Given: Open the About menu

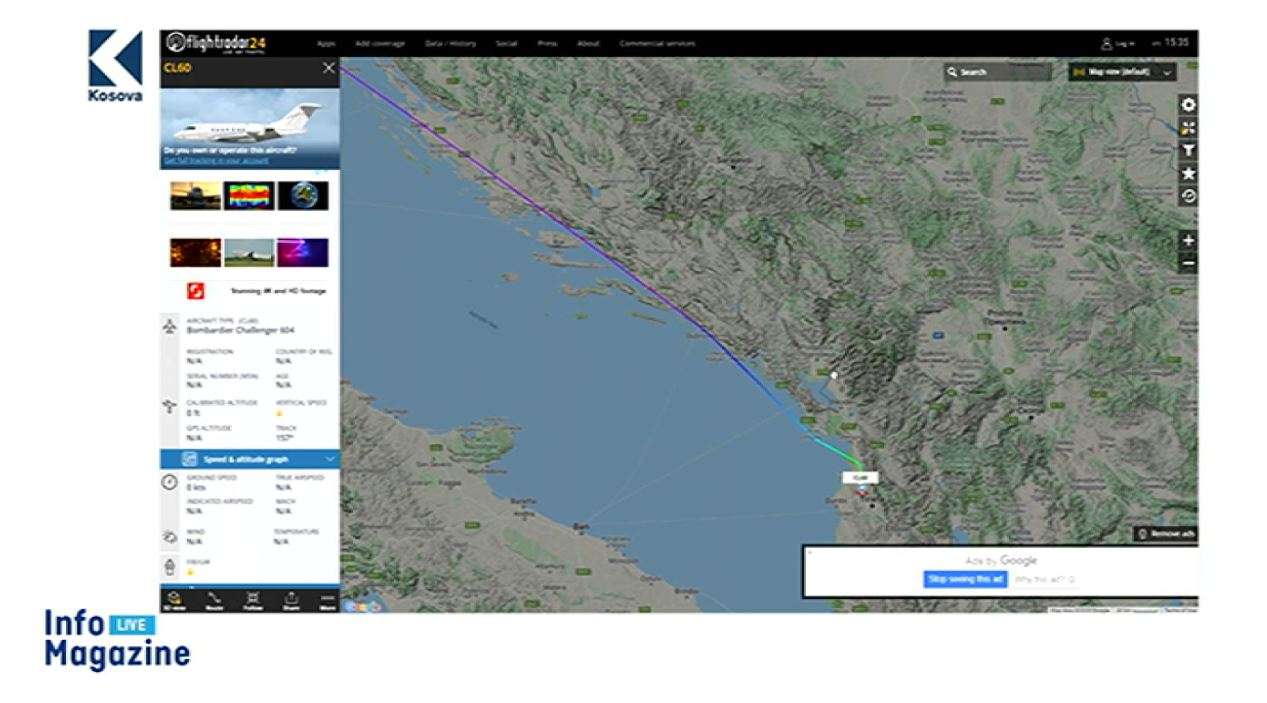Looking at the screenshot, I should pos(588,44).
